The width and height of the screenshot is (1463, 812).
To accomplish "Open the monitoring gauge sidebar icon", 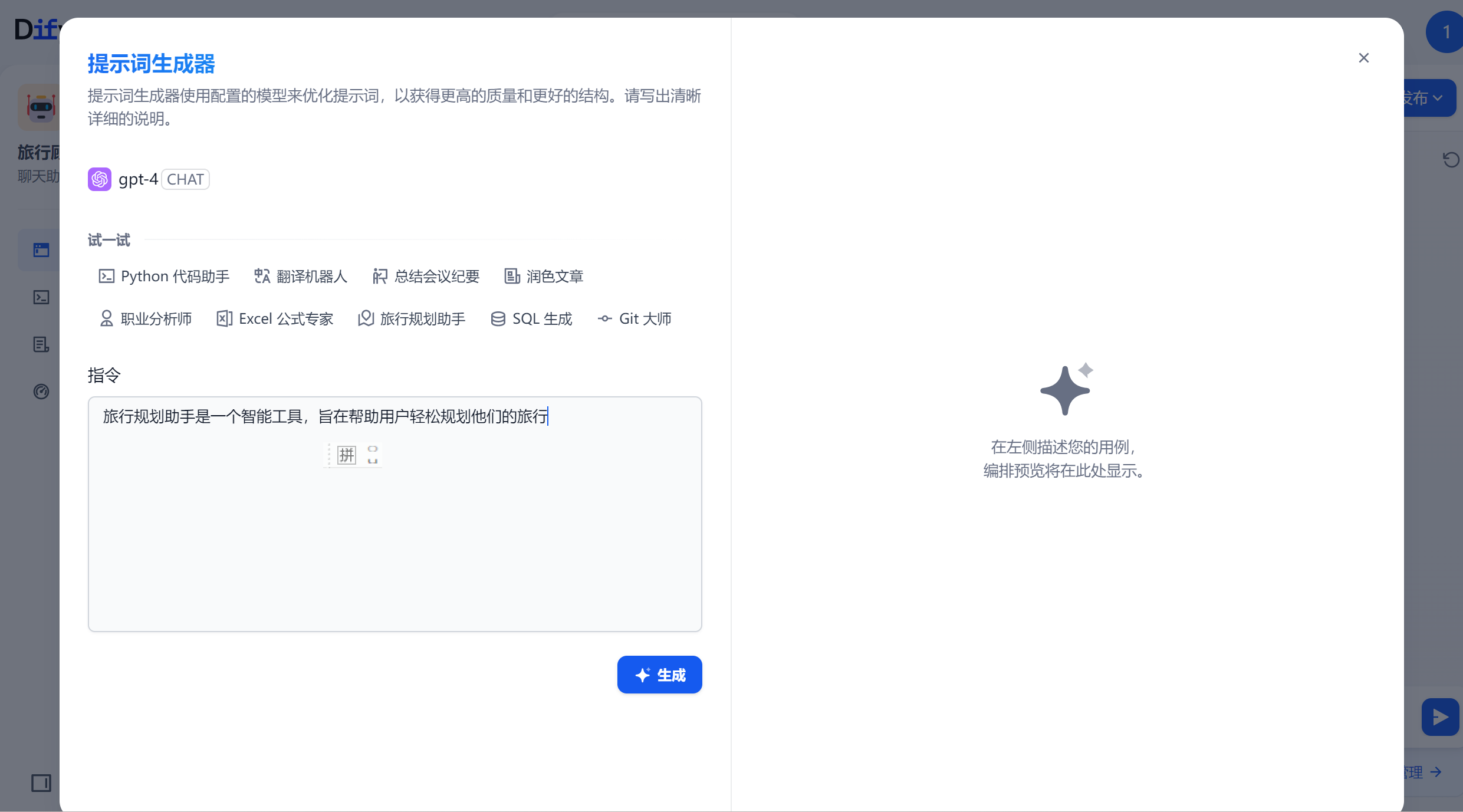I will 41,392.
